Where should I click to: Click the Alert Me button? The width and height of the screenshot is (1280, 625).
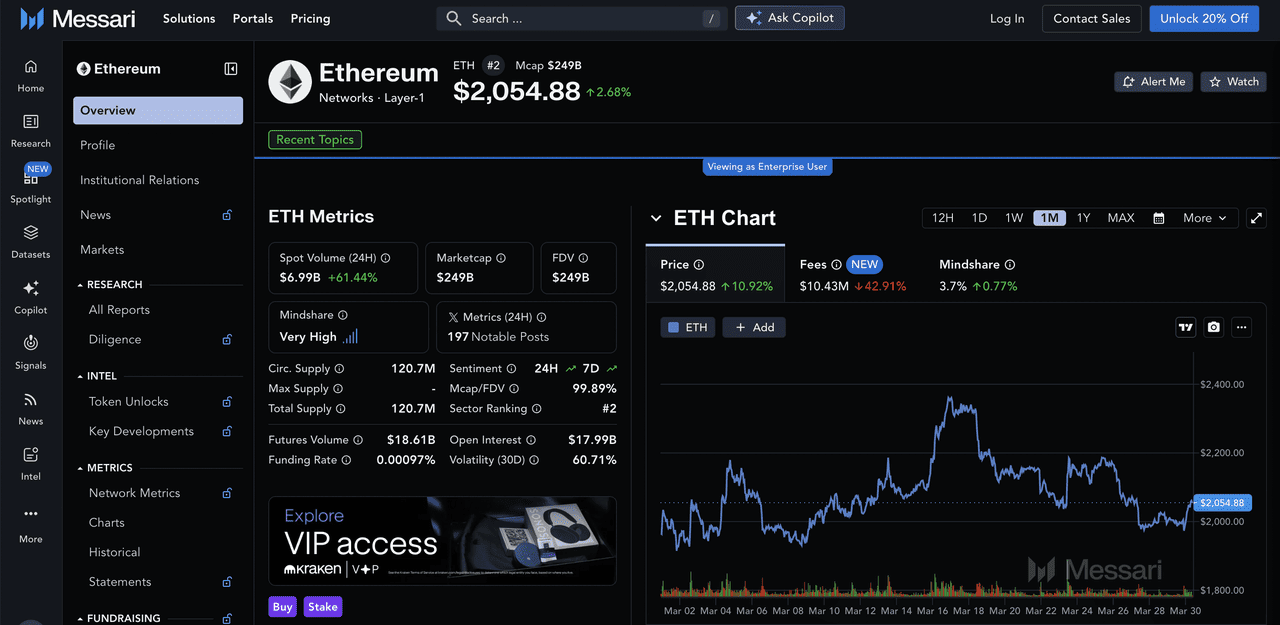[1153, 82]
